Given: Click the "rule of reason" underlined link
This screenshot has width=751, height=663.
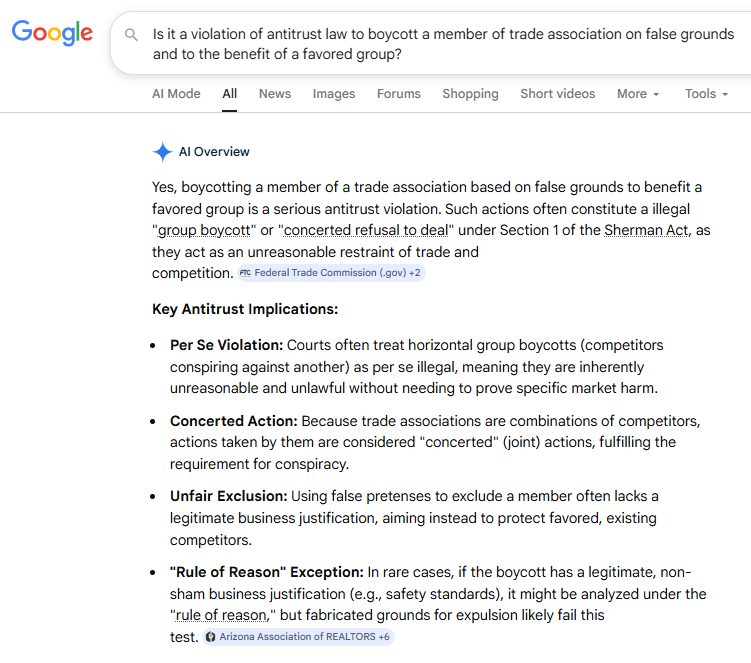Looking at the screenshot, I should (x=223, y=615).
